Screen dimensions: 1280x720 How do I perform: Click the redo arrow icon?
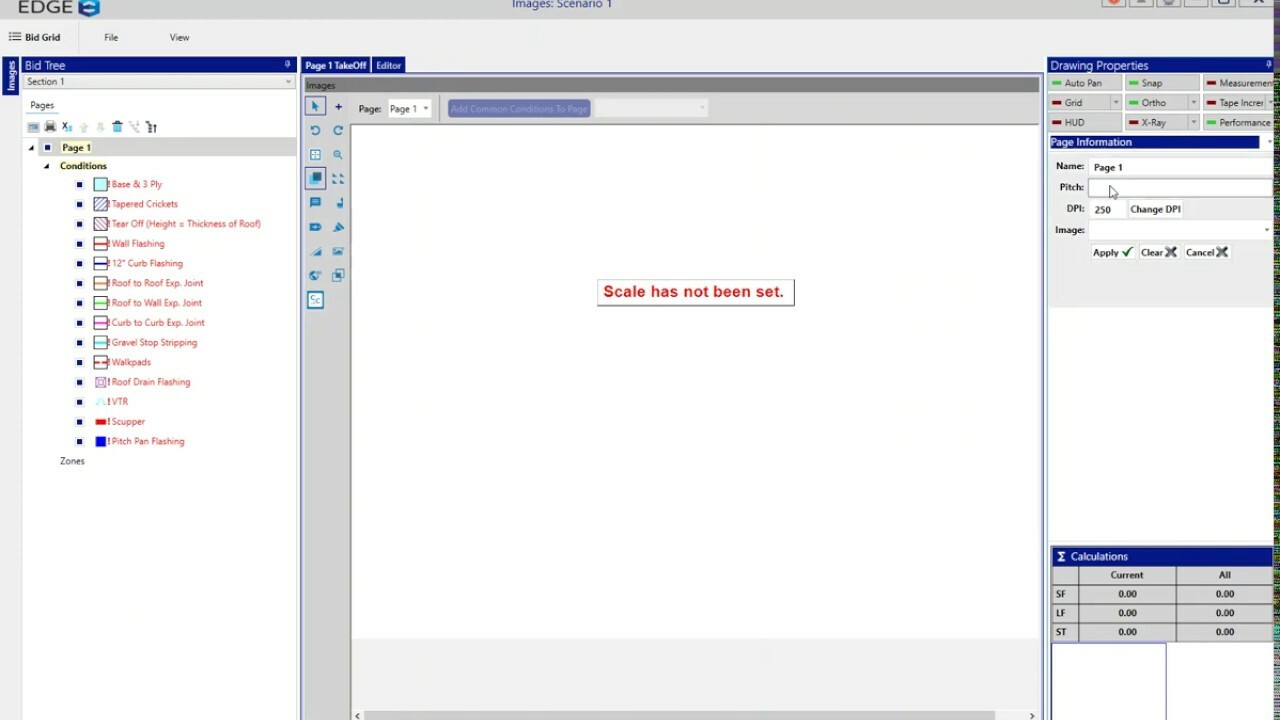(338, 131)
